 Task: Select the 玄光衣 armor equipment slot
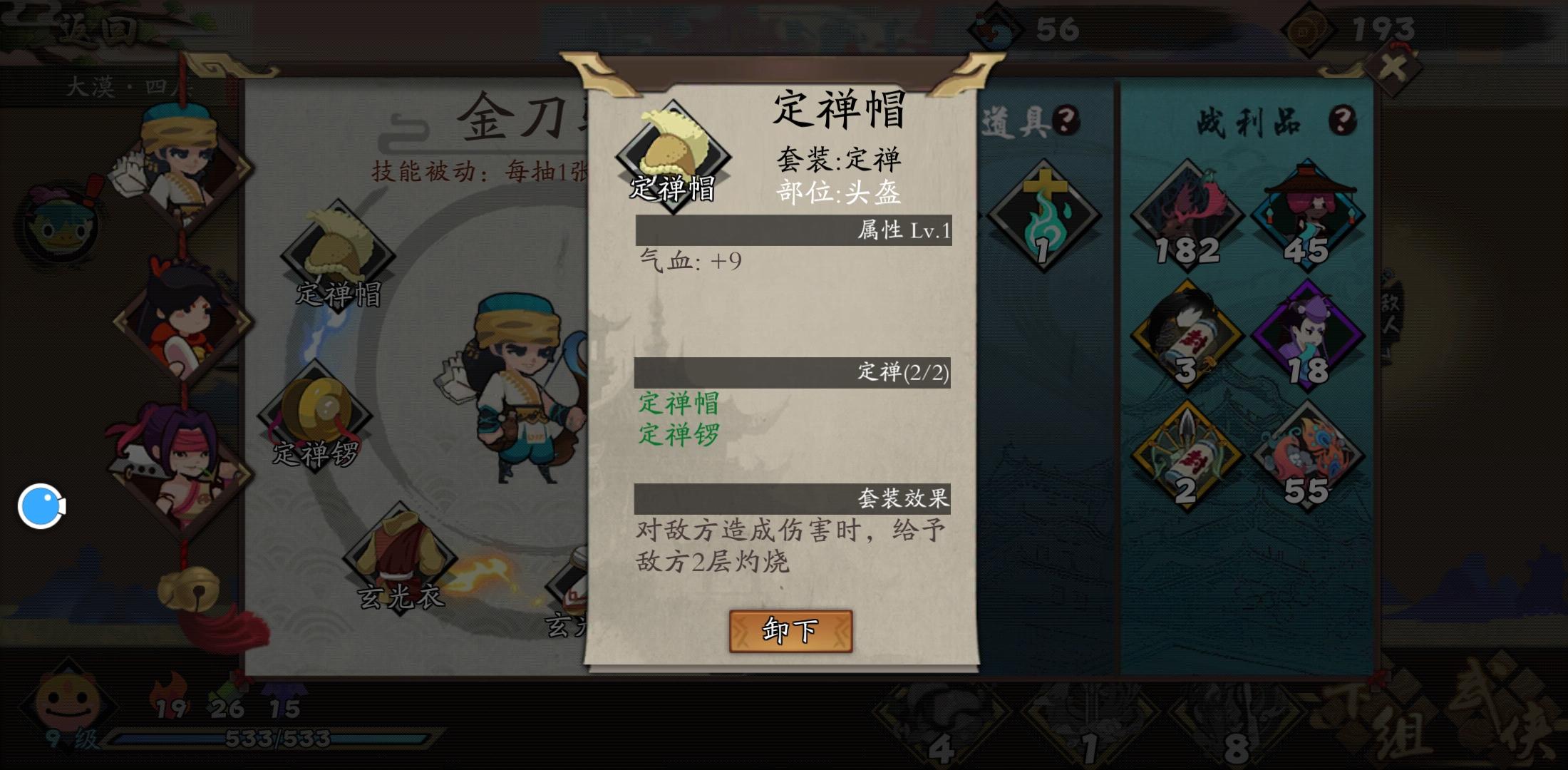(400, 560)
